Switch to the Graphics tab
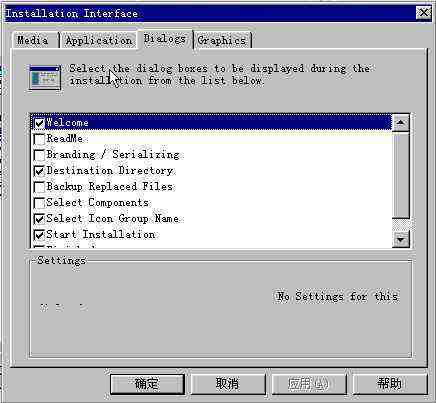 (222, 41)
